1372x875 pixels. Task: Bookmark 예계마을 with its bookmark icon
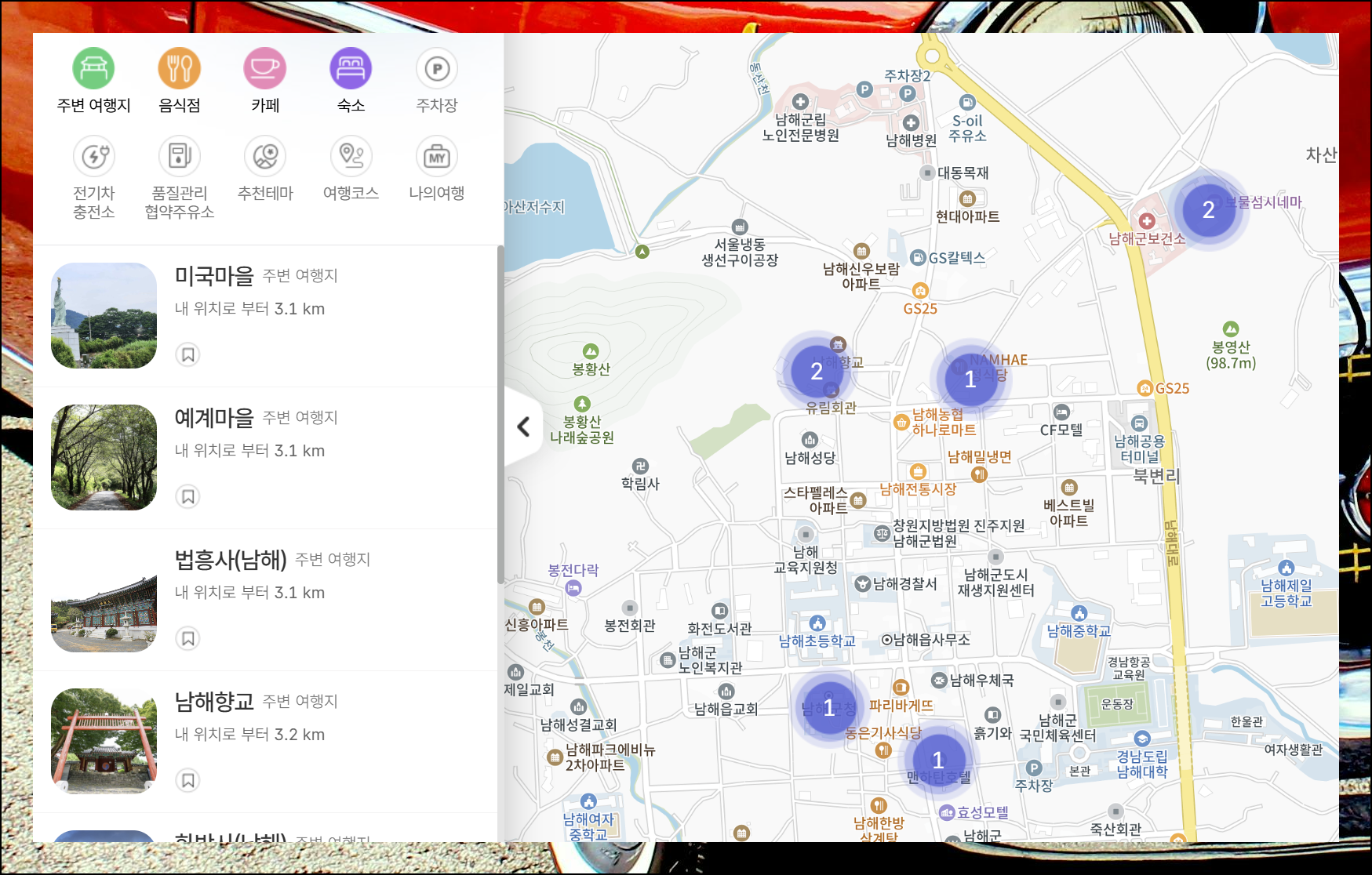[x=188, y=496]
